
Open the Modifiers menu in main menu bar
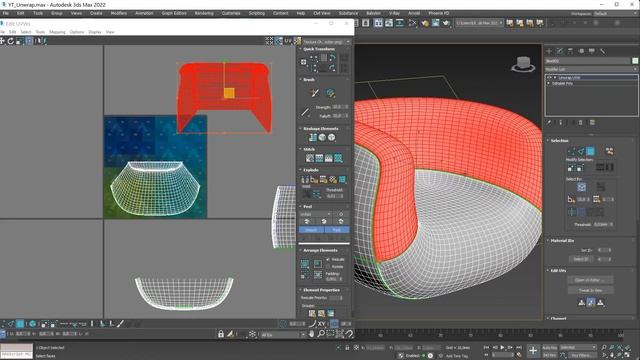tap(118, 13)
